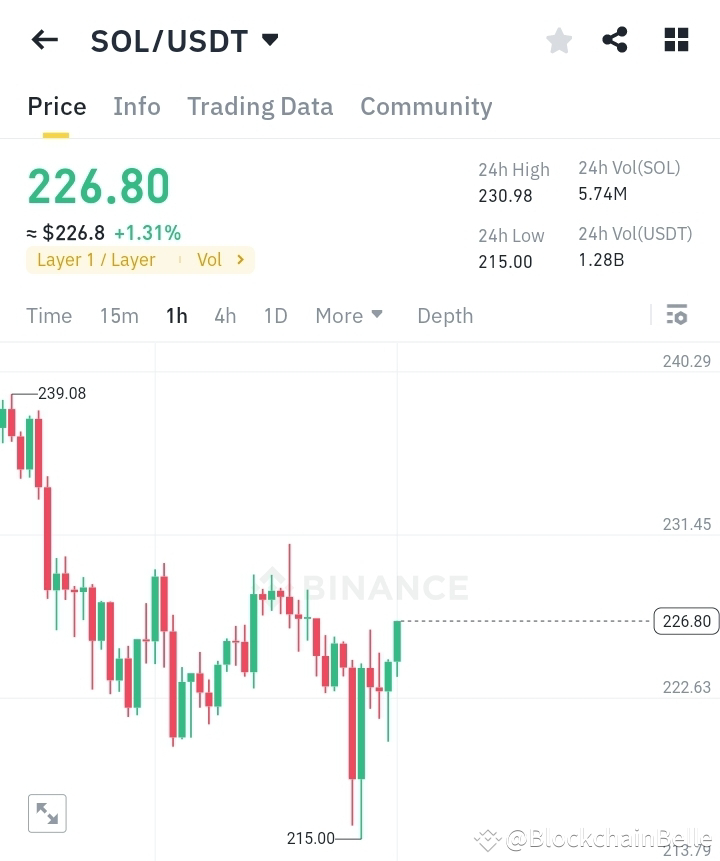Screen dimensions: 720x861
Task: Open chart indicator settings icon beside Depth
Action: coord(676,315)
